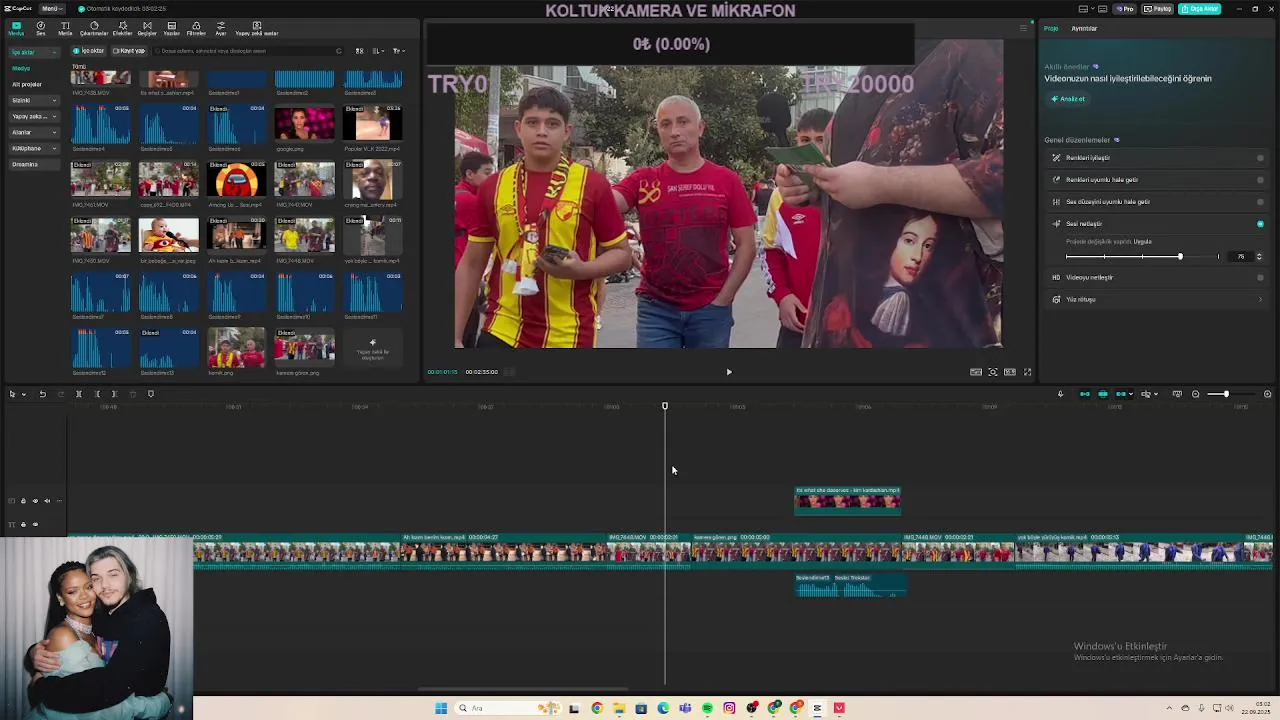Screen dimensions: 1280x720
Task: Toggle main track magnet
Action: point(1085,394)
